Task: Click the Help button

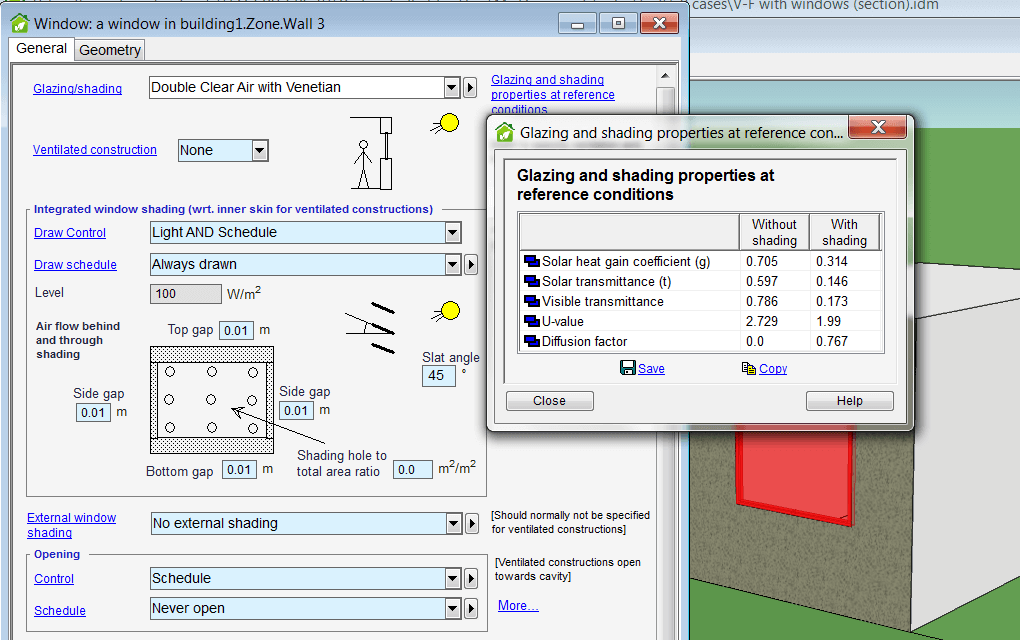Action: [849, 401]
